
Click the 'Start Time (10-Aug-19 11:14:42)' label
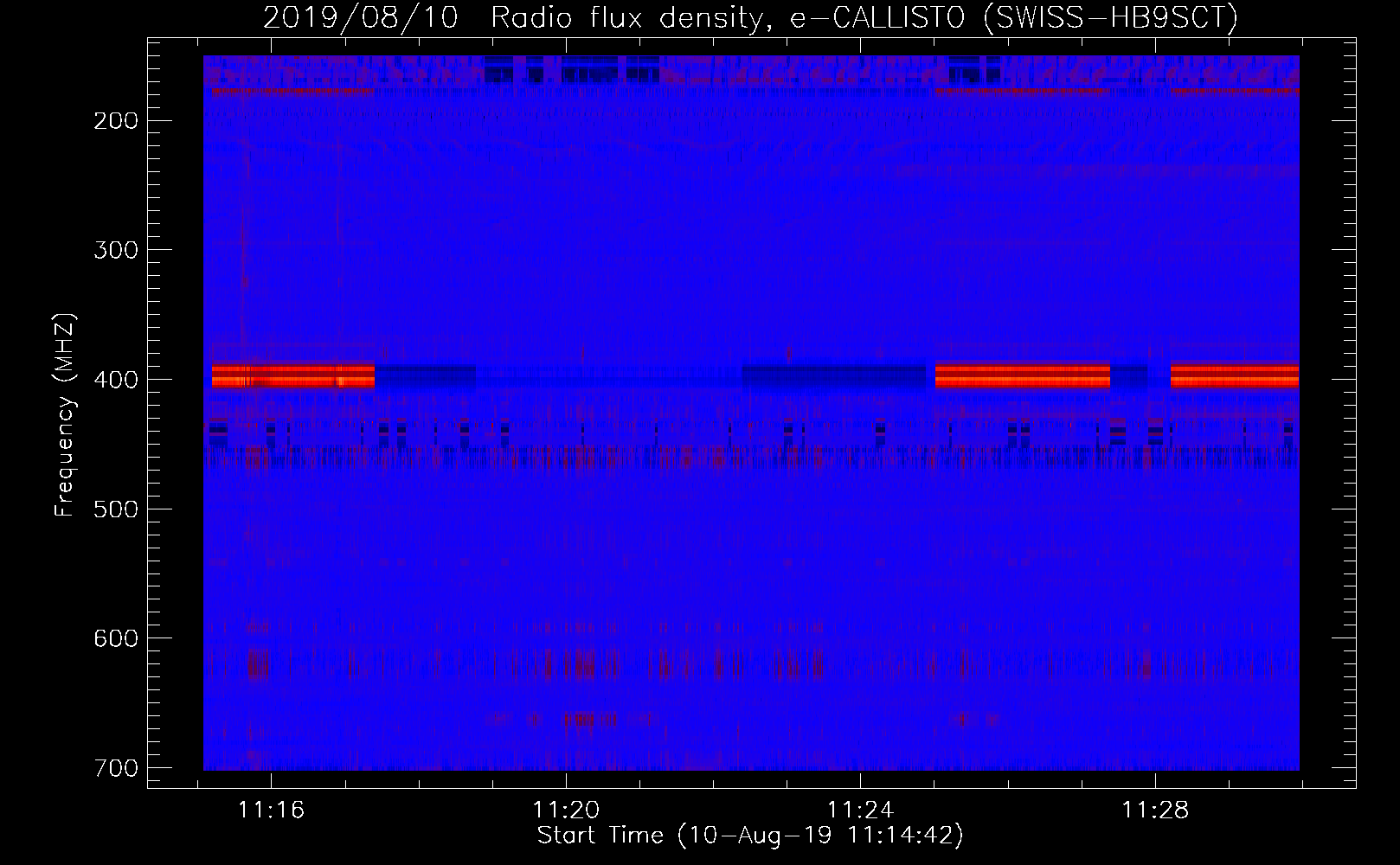(x=750, y=836)
